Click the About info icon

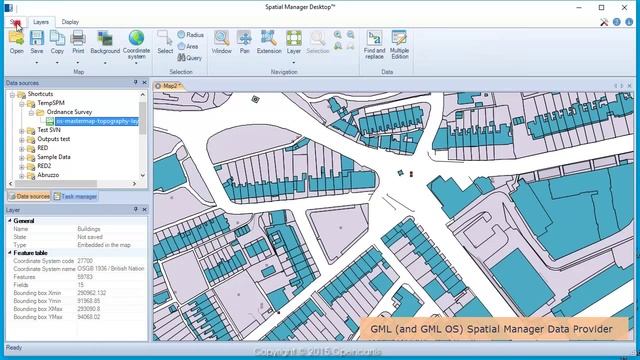coord(629,22)
